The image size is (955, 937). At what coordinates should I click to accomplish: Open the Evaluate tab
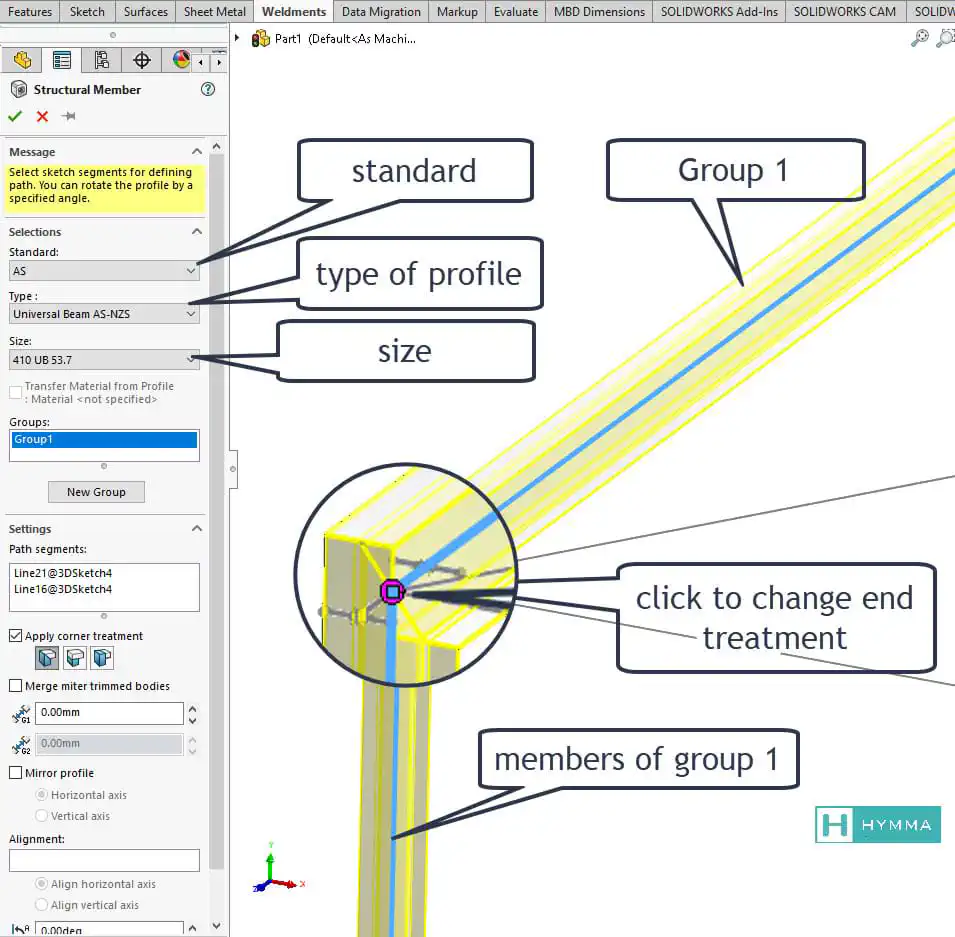[x=516, y=12]
